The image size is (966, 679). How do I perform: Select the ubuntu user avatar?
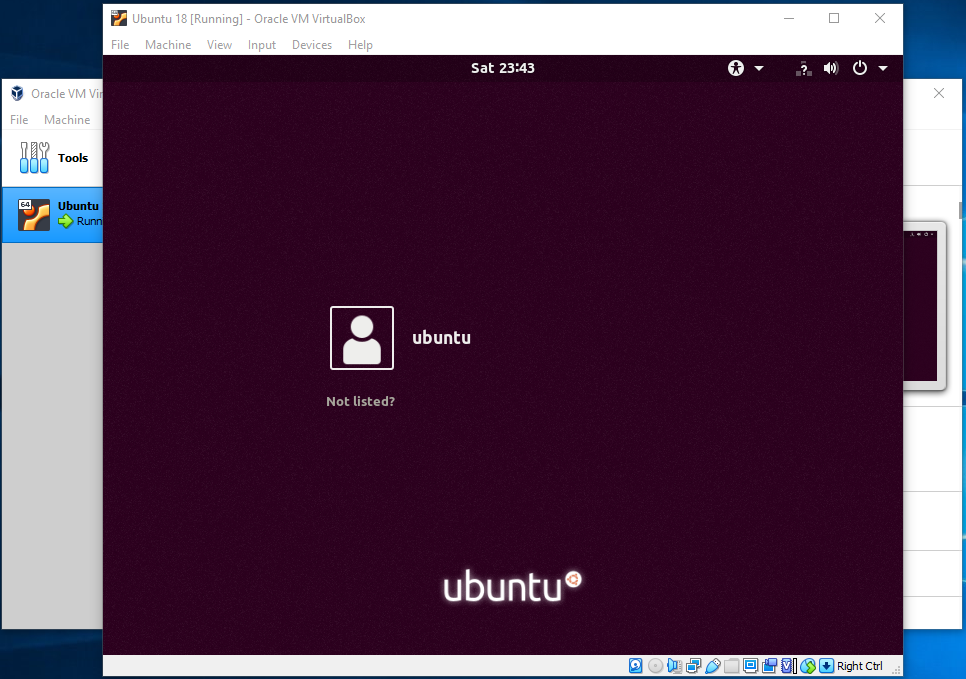(362, 338)
